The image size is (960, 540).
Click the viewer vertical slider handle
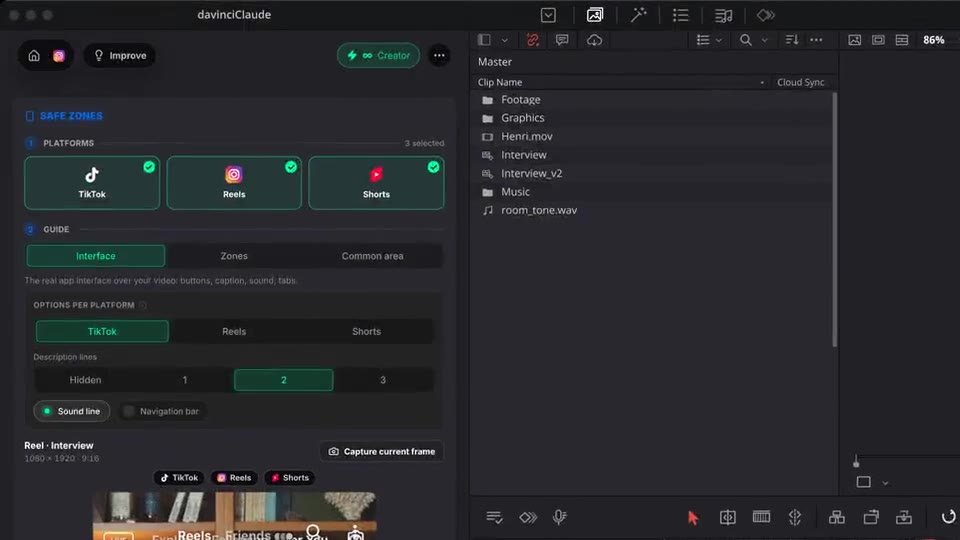click(x=856, y=463)
